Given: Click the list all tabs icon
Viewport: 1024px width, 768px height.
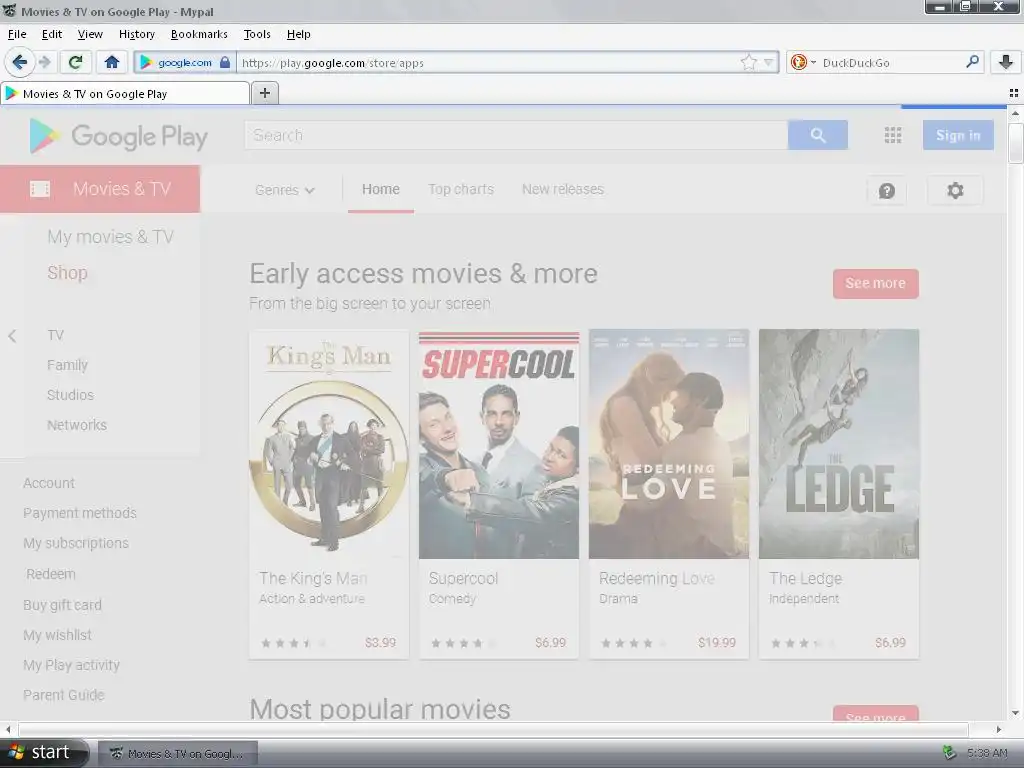Looking at the screenshot, I should 1014,93.
